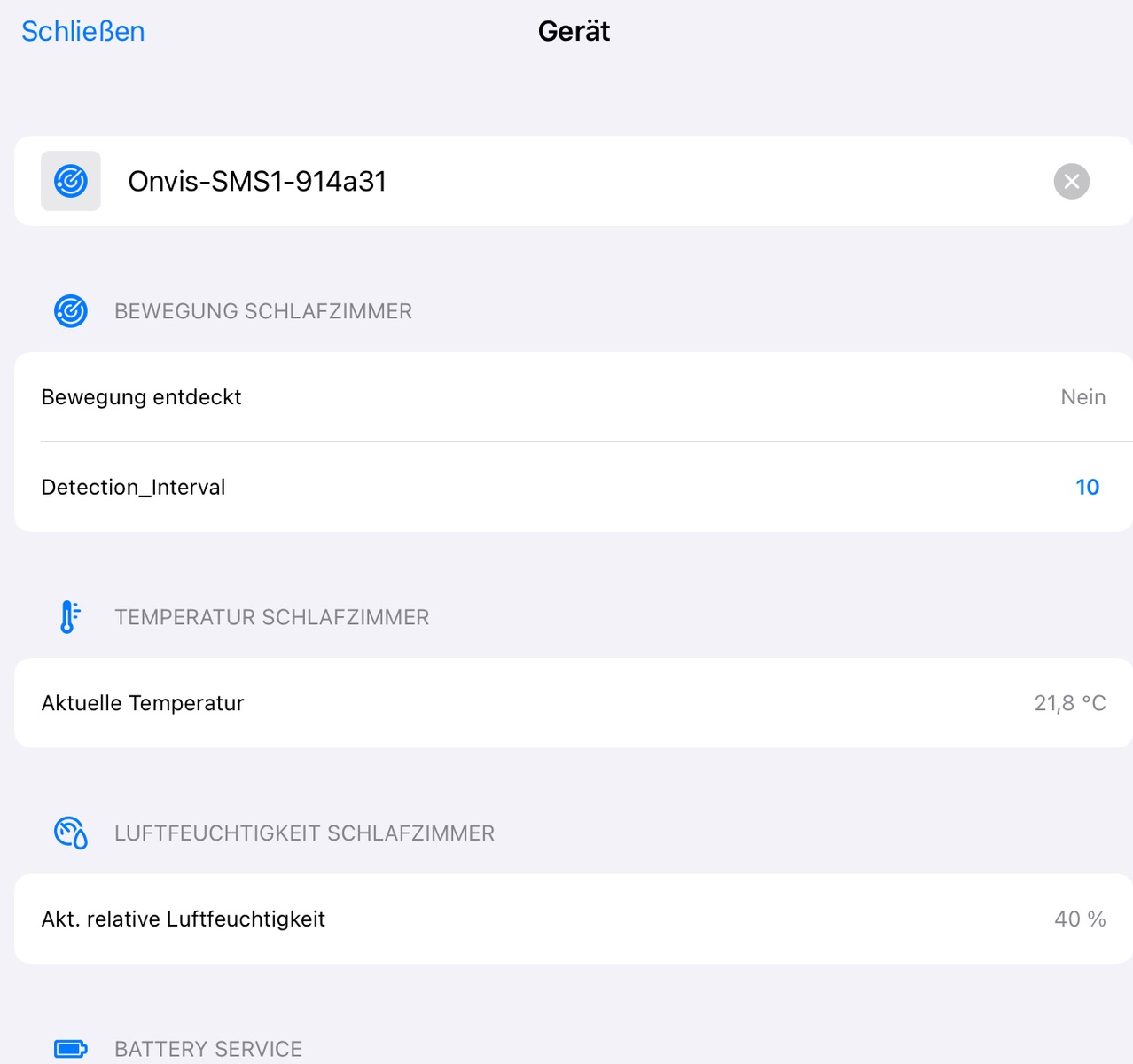Select the Luftfeuchtigkeit Schlafzimmer section header
Screen dimensions: 1133x1064
coord(304,833)
